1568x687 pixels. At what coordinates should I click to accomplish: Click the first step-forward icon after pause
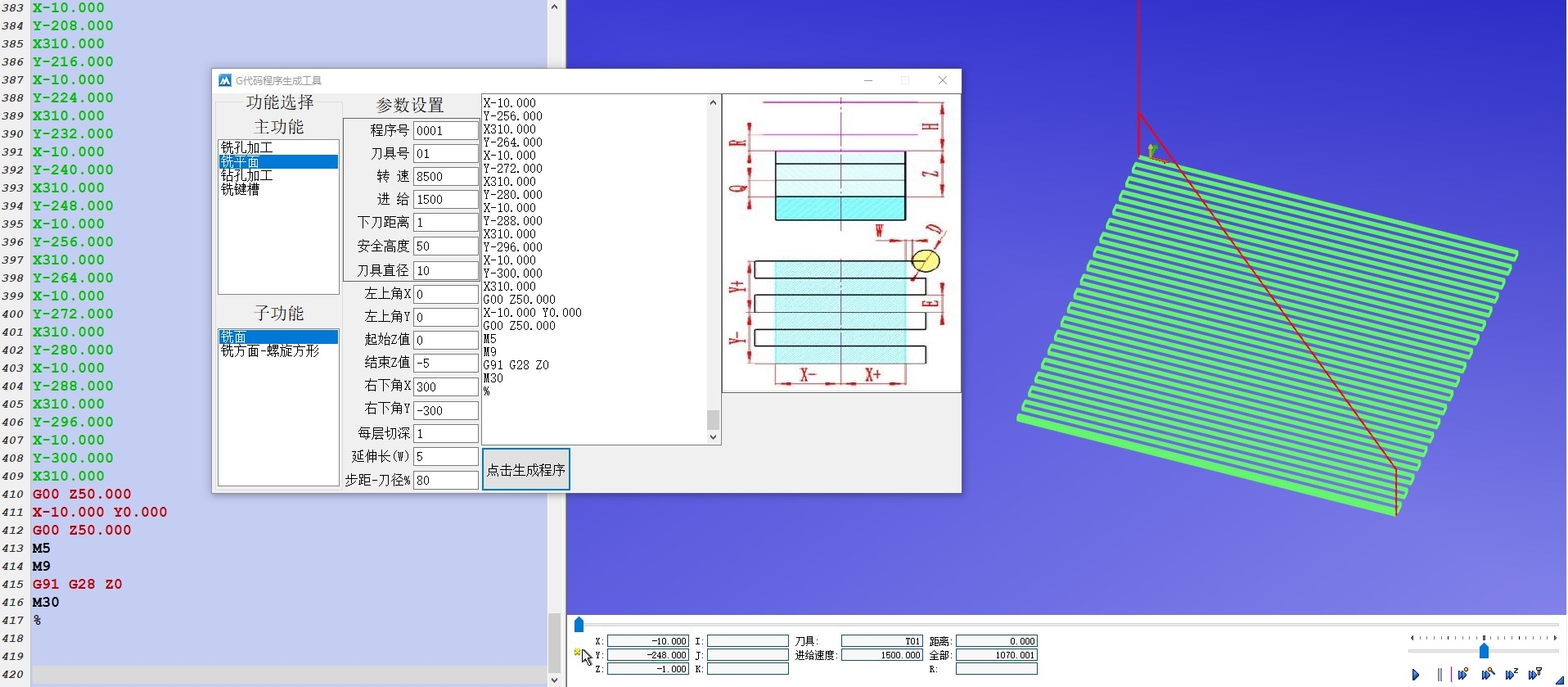coord(1463,675)
